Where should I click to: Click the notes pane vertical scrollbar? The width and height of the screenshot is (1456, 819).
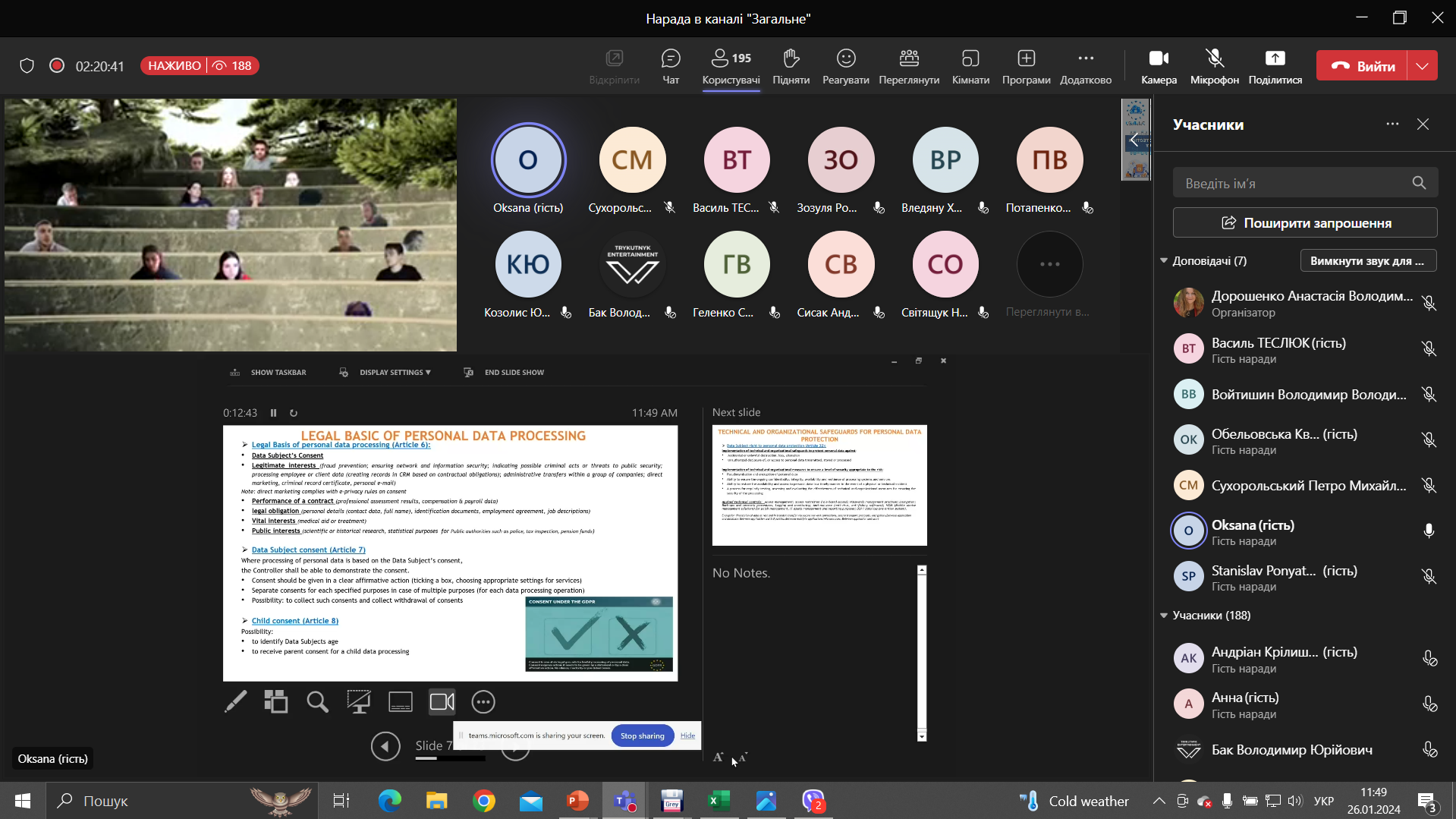pyautogui.click(x=921, y=653)
